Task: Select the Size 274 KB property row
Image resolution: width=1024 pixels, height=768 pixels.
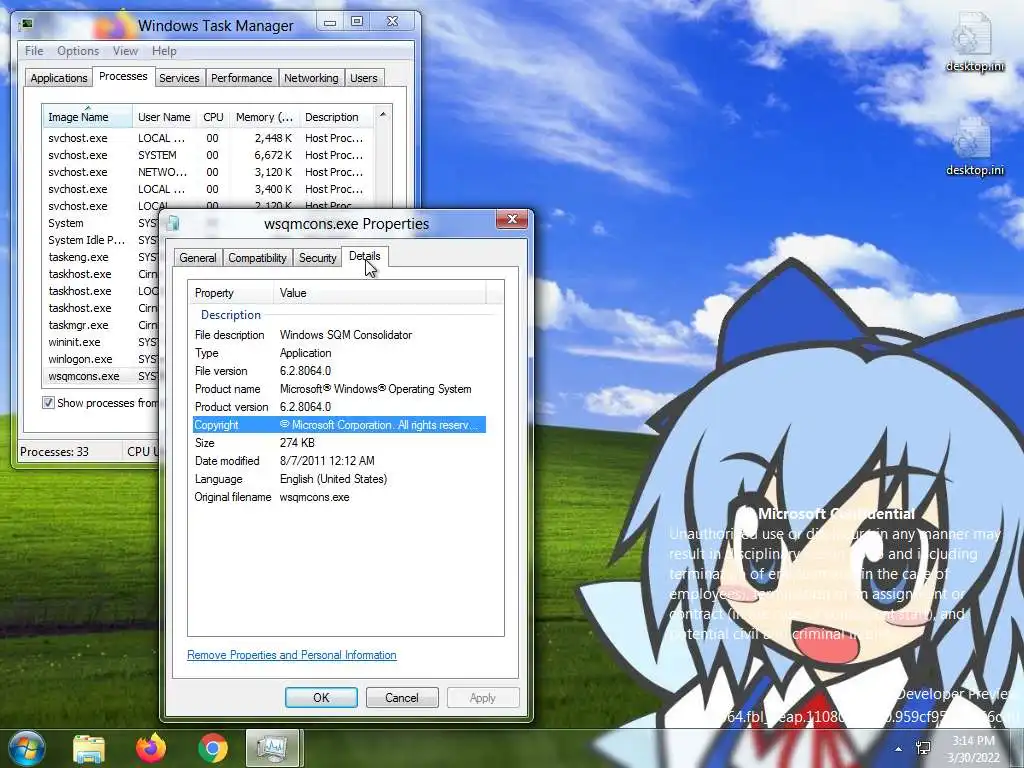Action: [339, 443]
